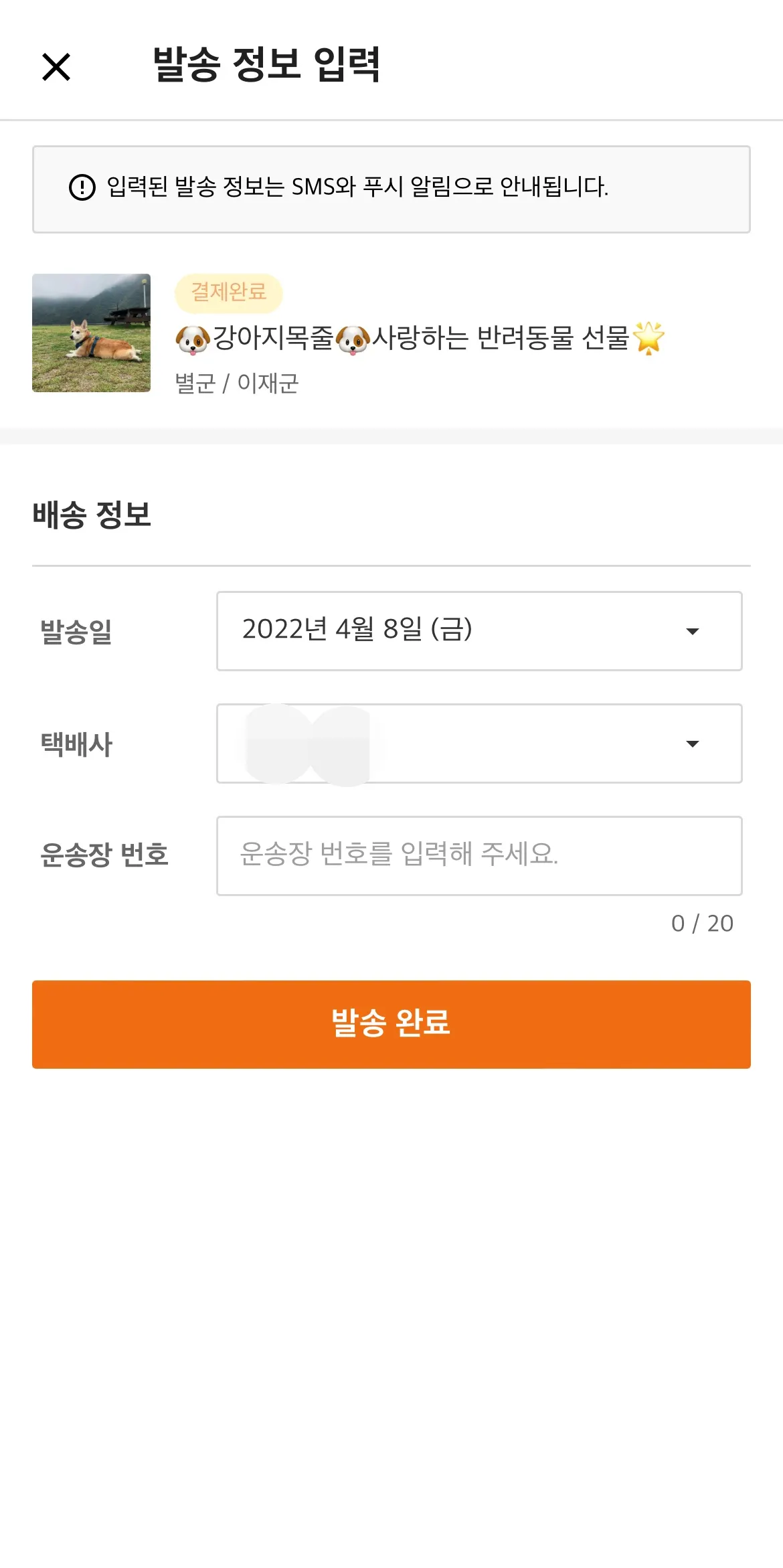Click the 배송 정보 section heading

point(92,515)
